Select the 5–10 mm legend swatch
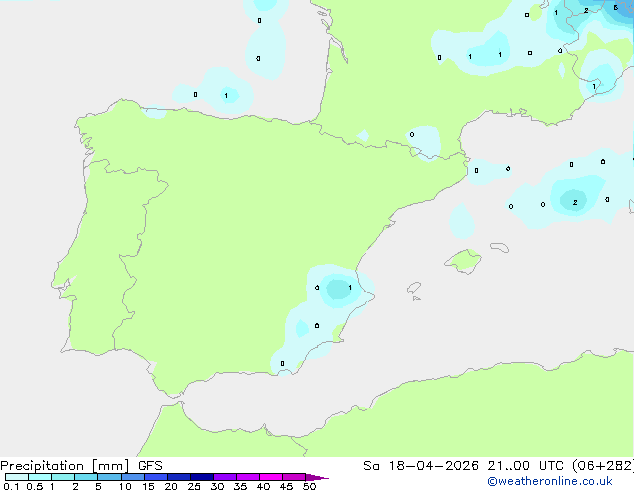The width and height of the screenshot is (634, 490). coord(109,477)
